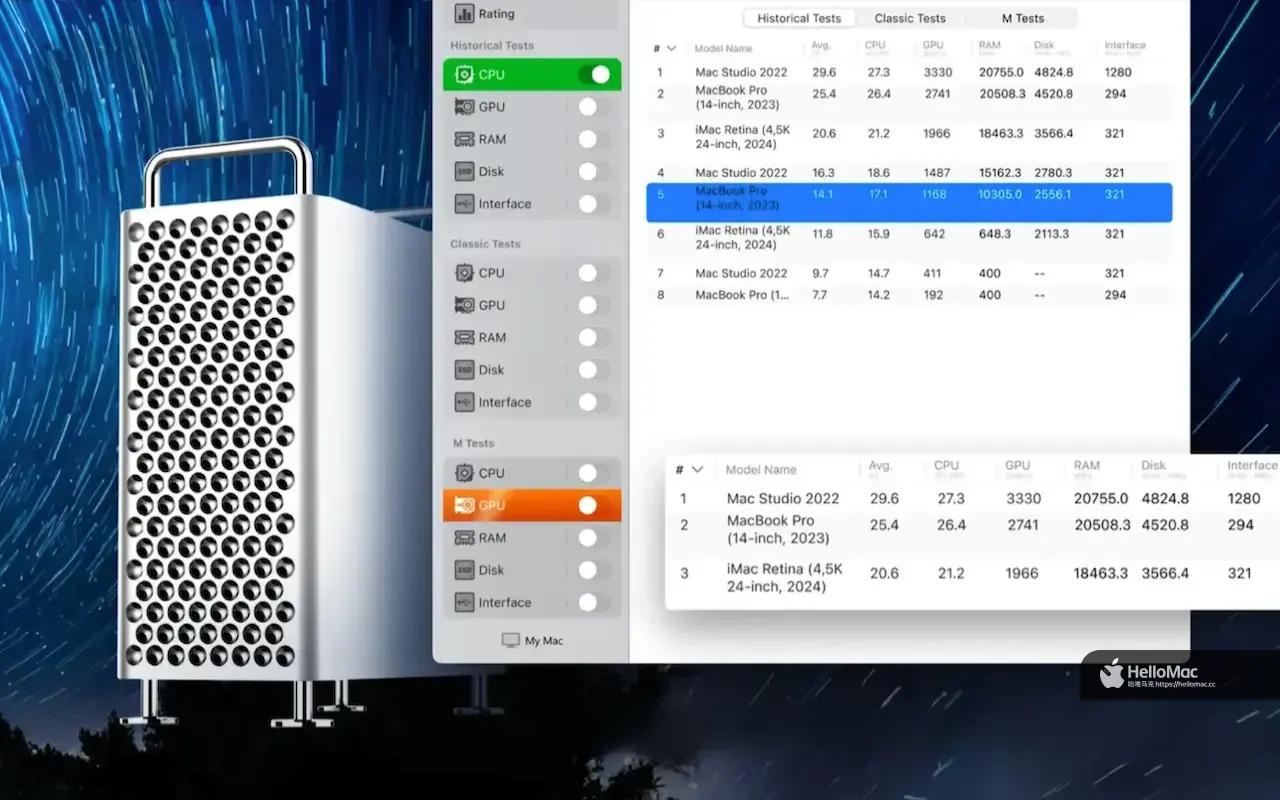Viewport: 1280px width, 800px height.
Task: Switch on the M Tests CPU toggle
Action: (594, 473)
